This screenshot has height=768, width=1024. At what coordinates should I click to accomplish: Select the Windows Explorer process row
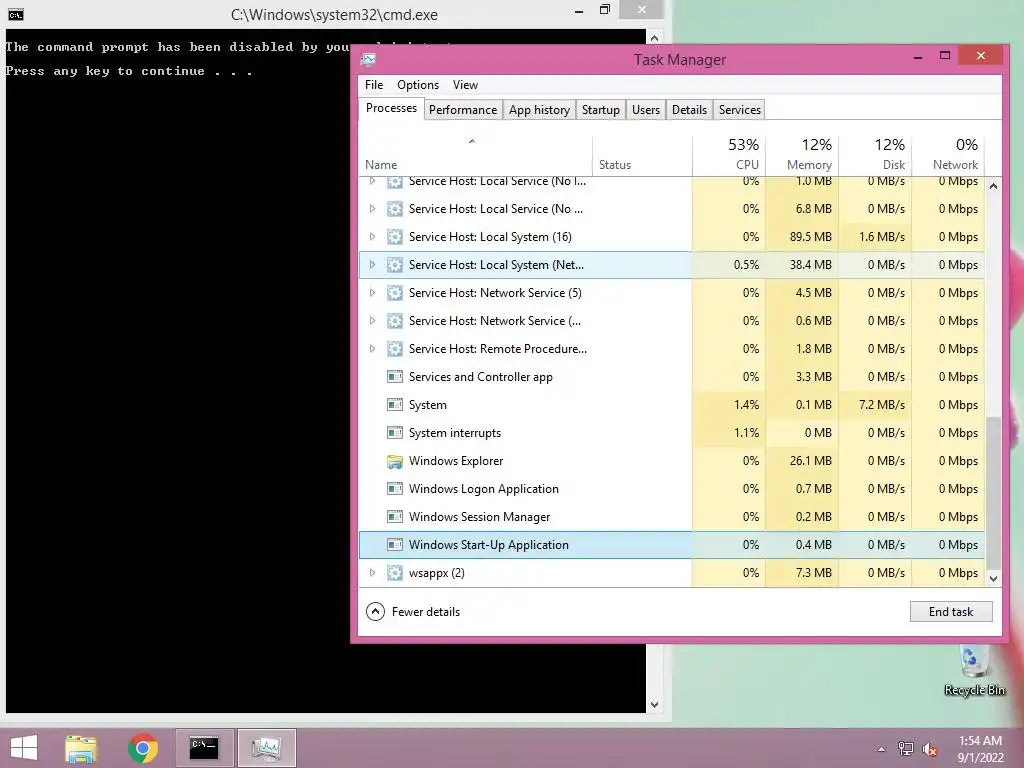tap(671, 461)
